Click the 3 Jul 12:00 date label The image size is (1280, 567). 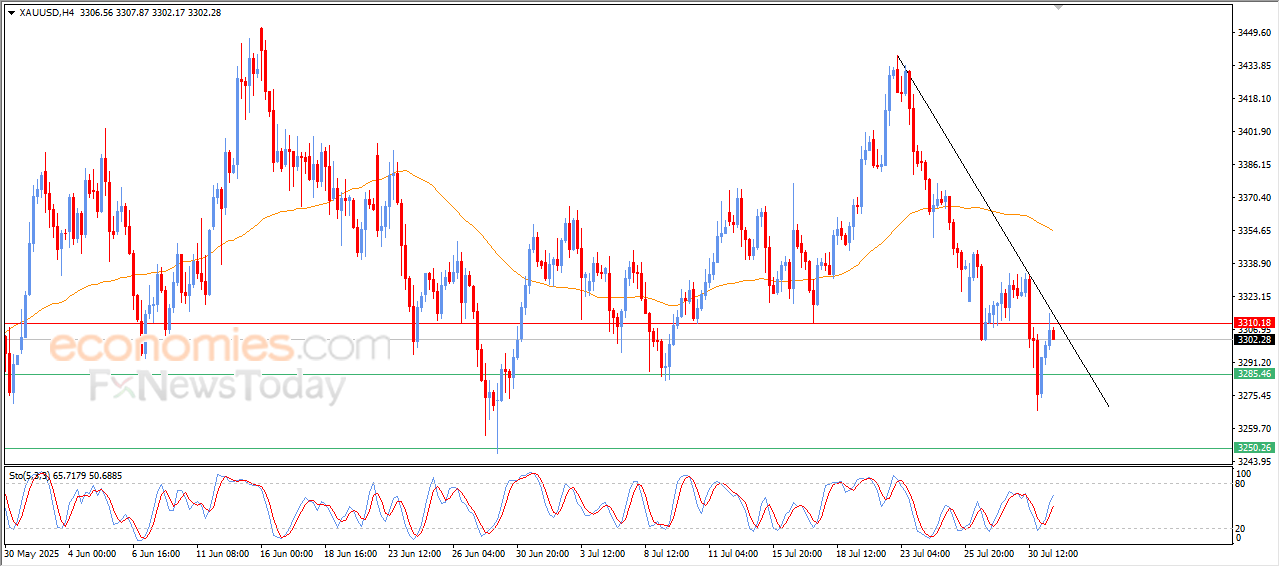[604, 552]
